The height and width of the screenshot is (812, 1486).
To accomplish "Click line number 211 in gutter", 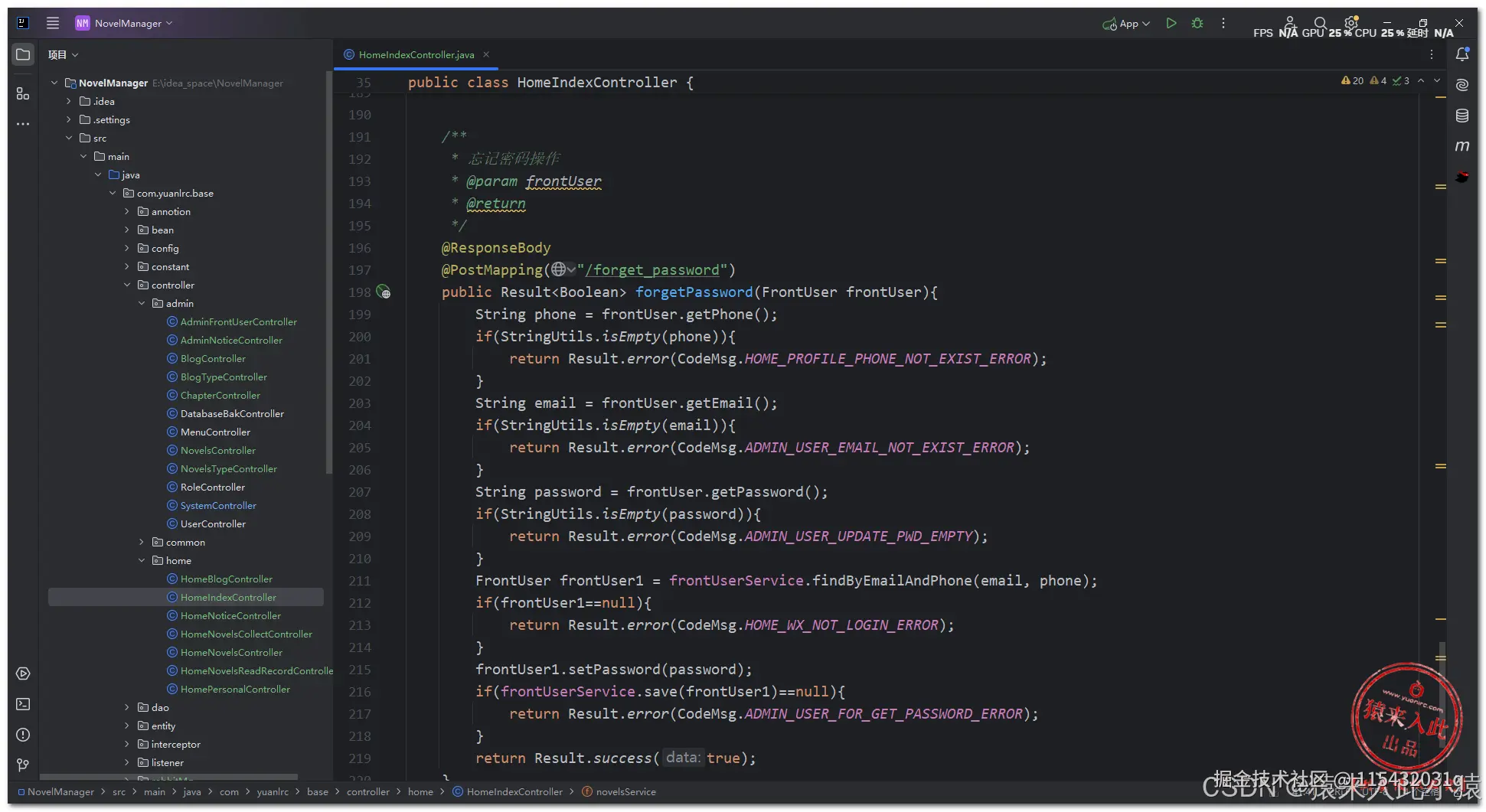I will 359,580.
